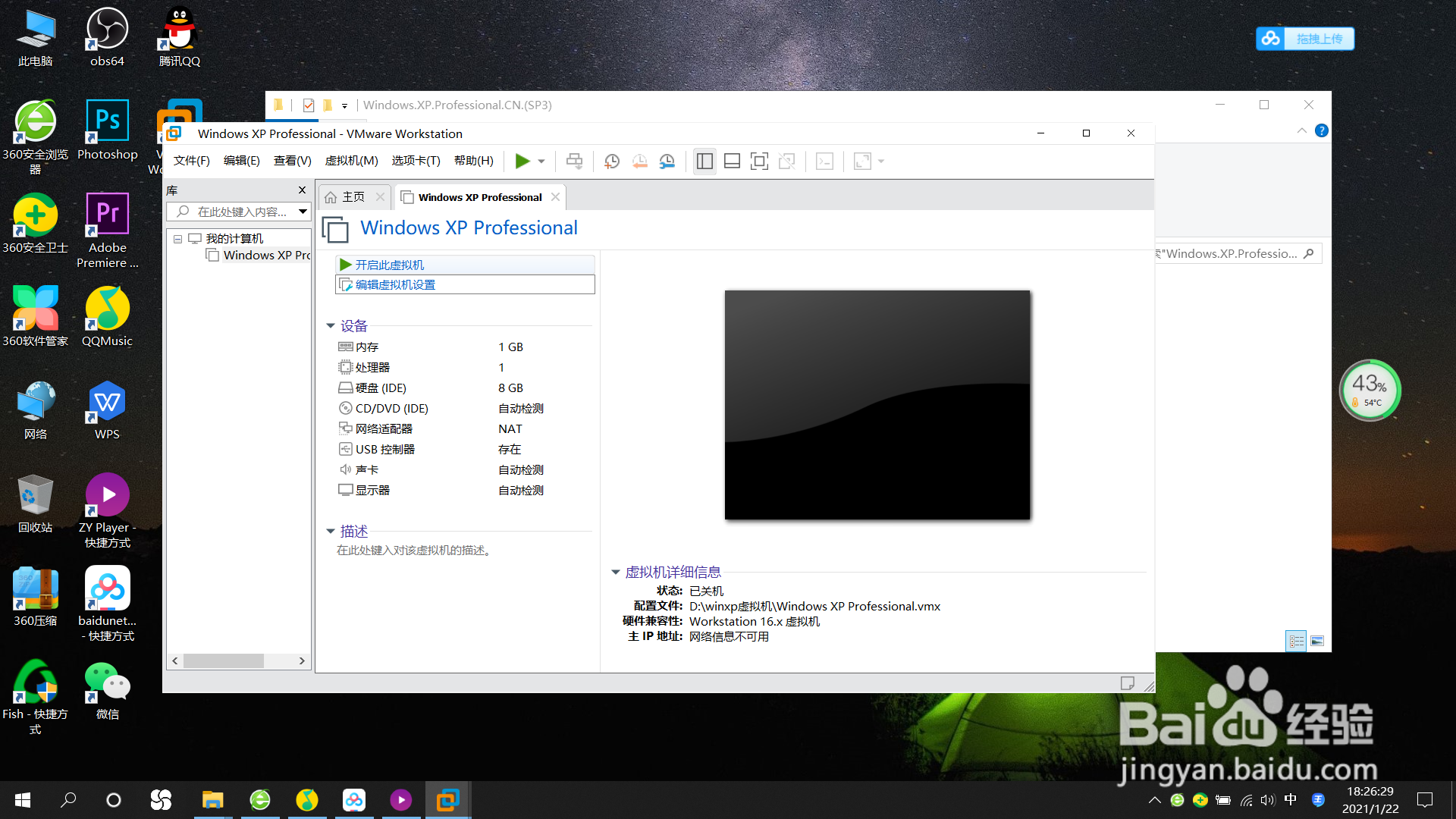Image resolution: width=1456 pixels, height=819 pixels.
Task: Click the 显示器 device row
Action: 463,491
